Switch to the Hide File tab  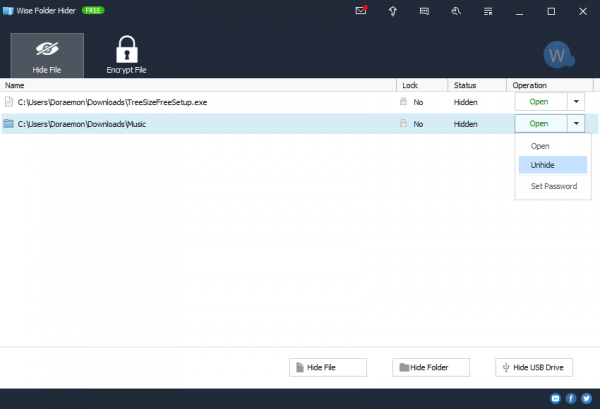click(x=47, y=55)
